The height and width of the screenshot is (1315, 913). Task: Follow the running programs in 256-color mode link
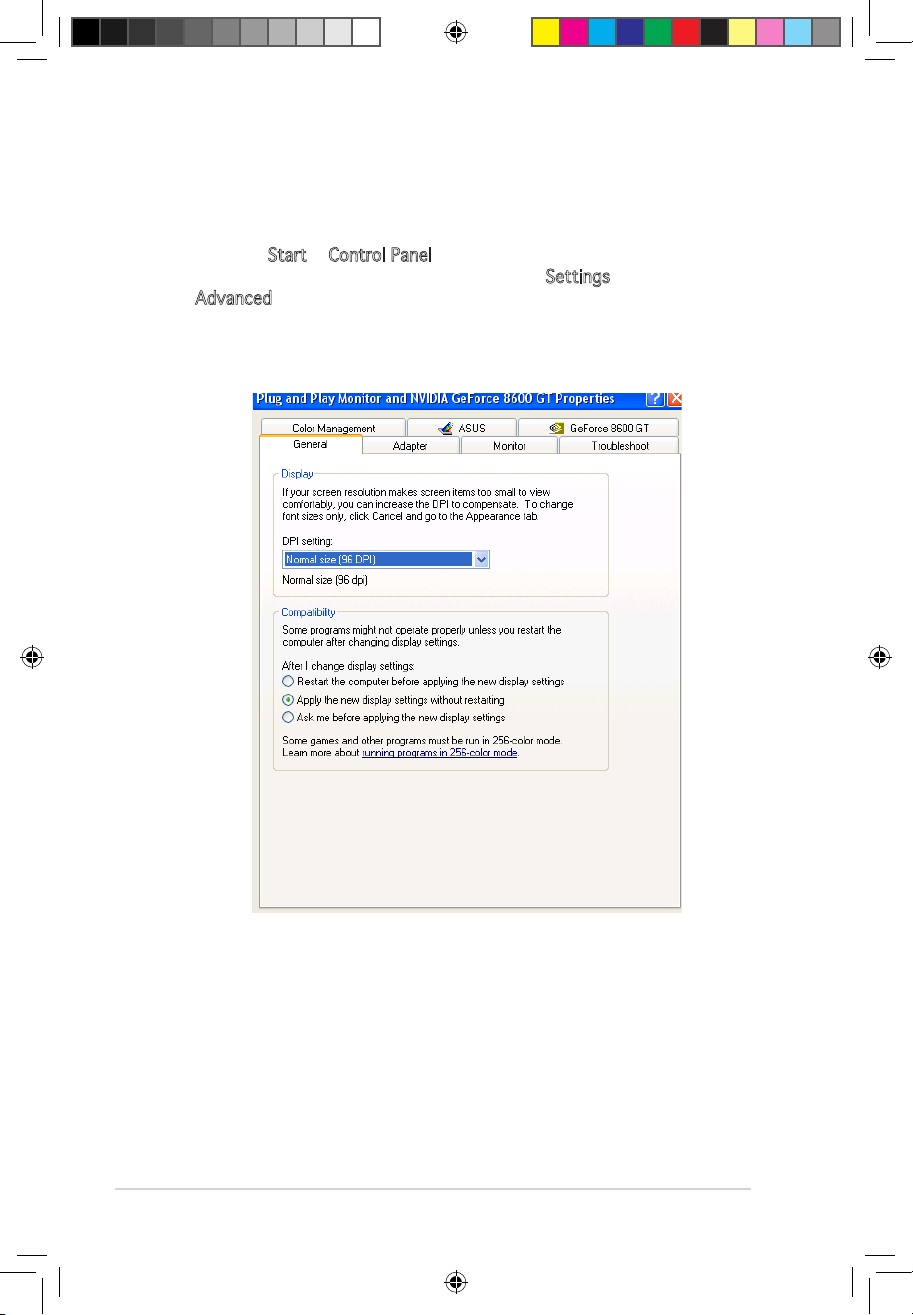click(x=439, y=753)
